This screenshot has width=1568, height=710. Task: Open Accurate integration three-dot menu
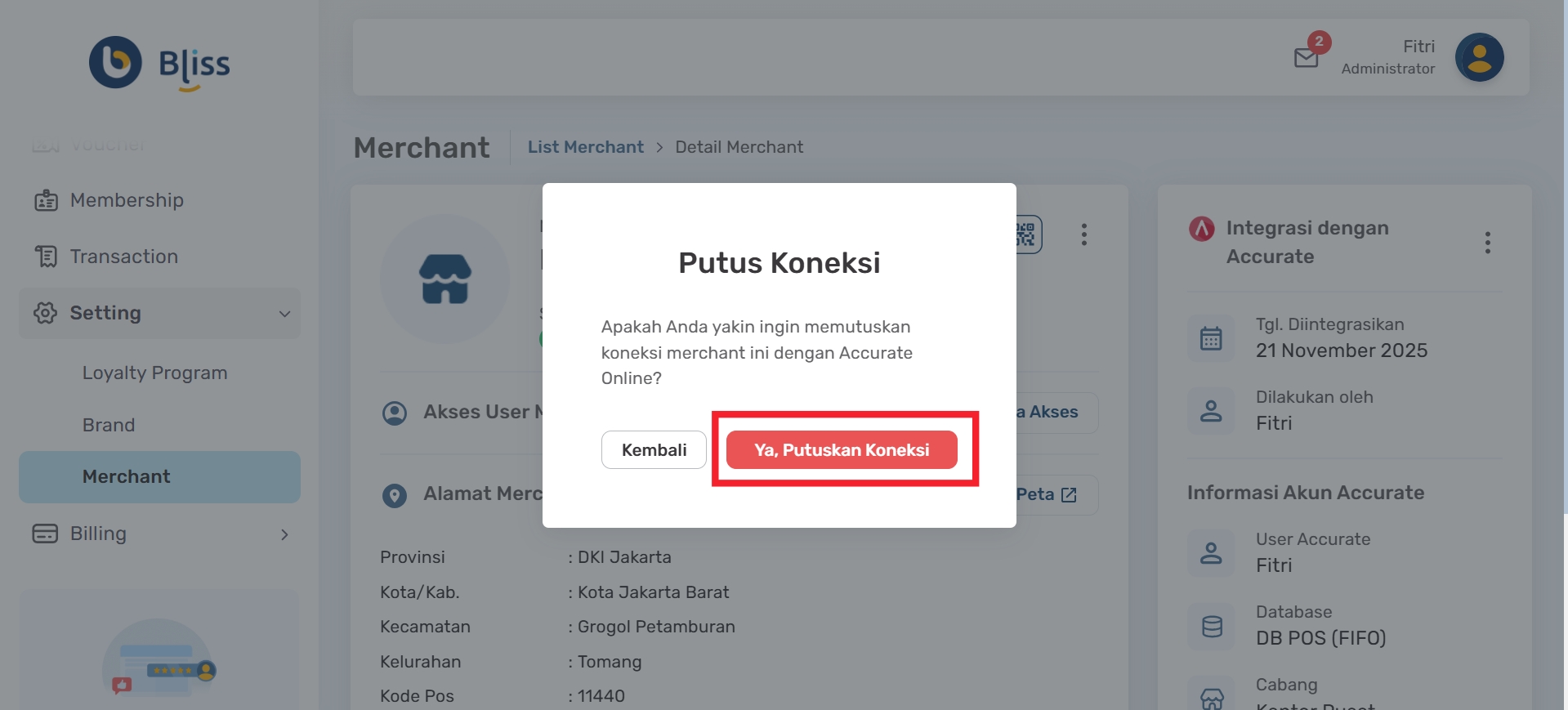tap(1487, 242)
